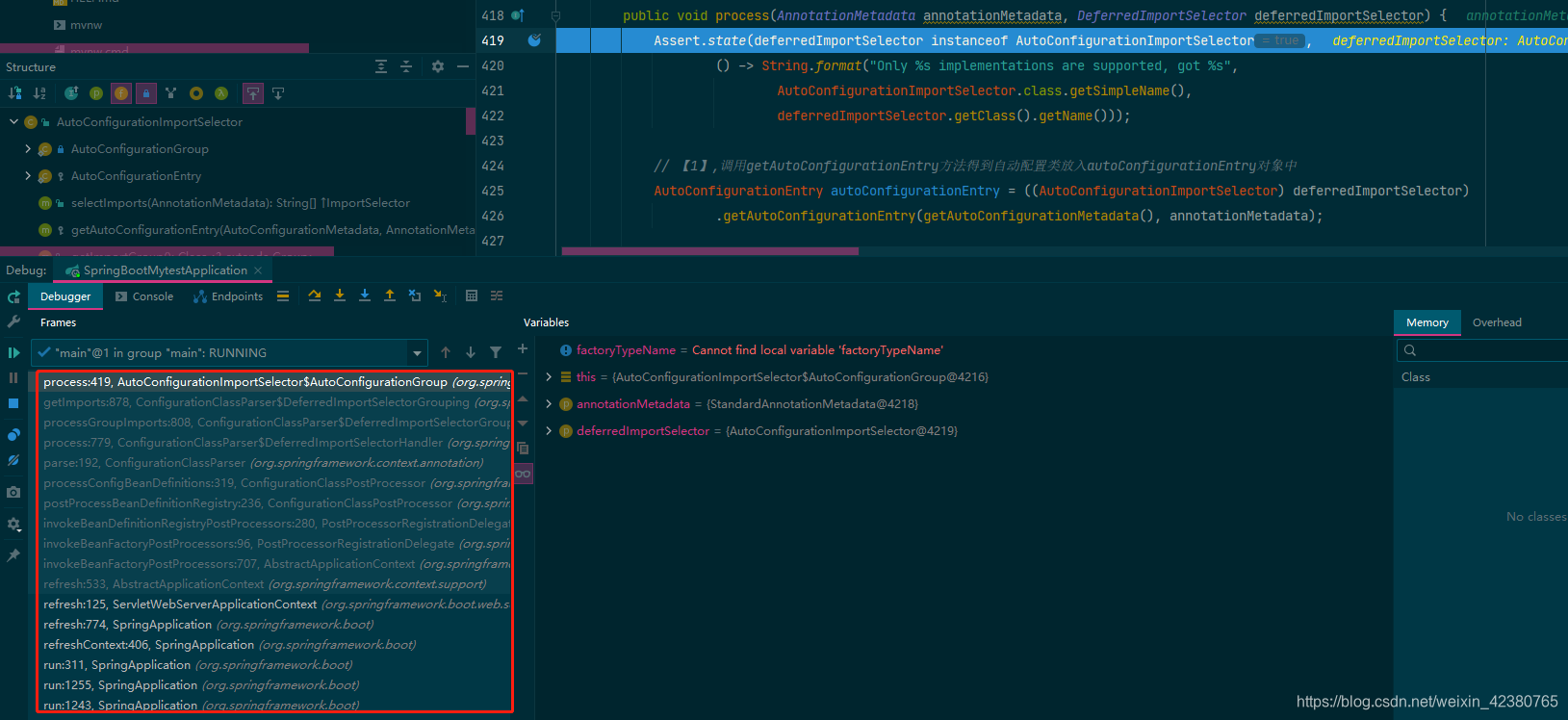Show watches glasses icon in Variables

click(x=523, y=474)
